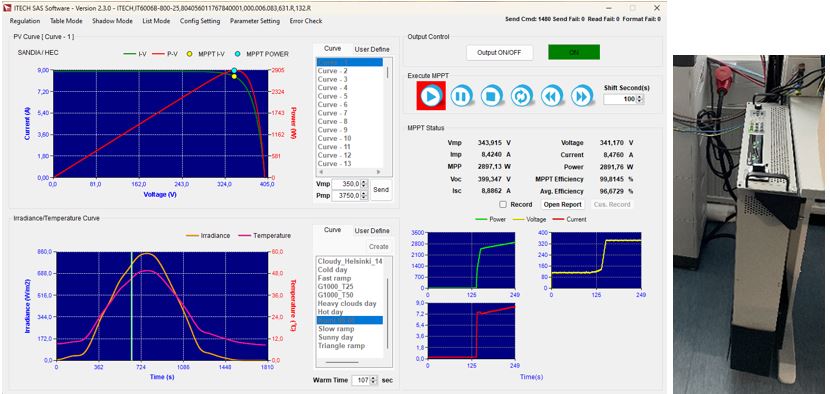Click the MPPT loop/refresh icon
Image resolution: width=830 pixels, height=394 pixels.
(522, 96)
